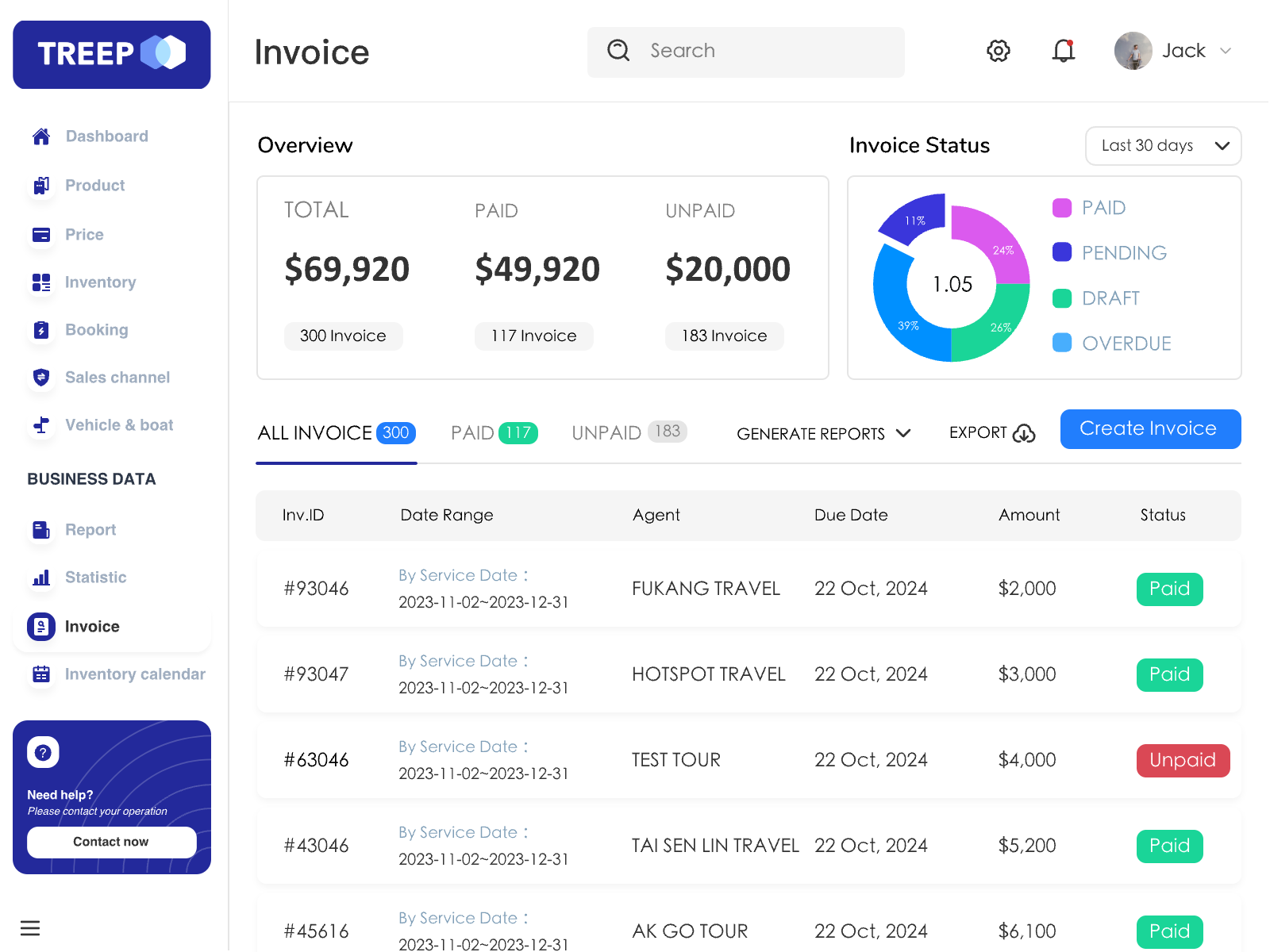Image resolution: width=1270 pixels, height=952 pixels.
Task: Click the Amount column header
Action: click(x=1029, y=516)
